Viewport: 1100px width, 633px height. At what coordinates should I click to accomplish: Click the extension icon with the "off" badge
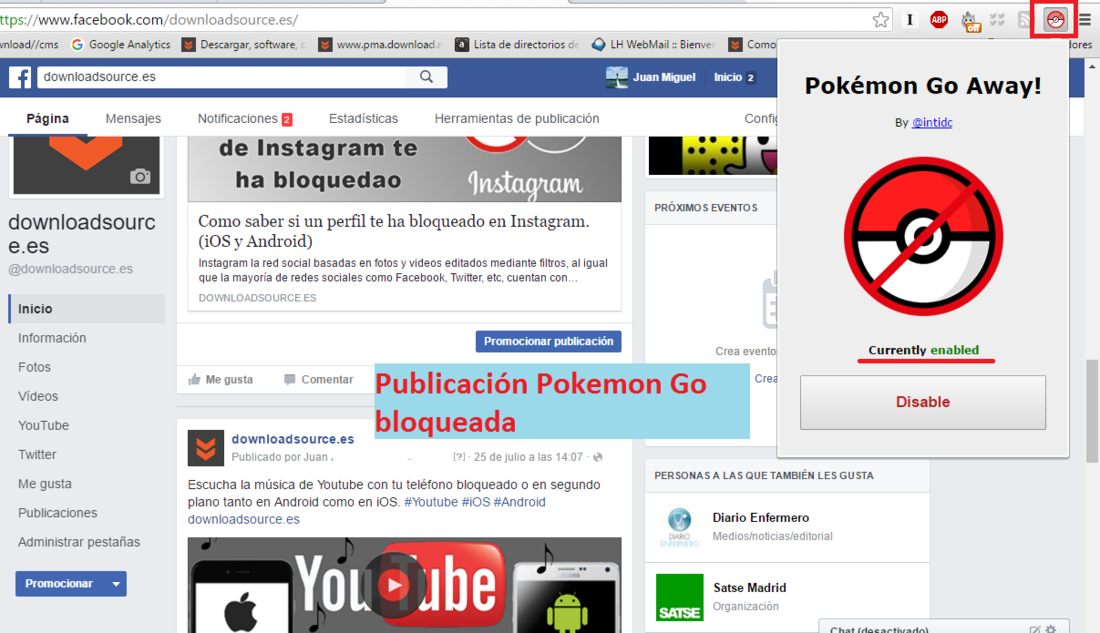tap(970, 21)
